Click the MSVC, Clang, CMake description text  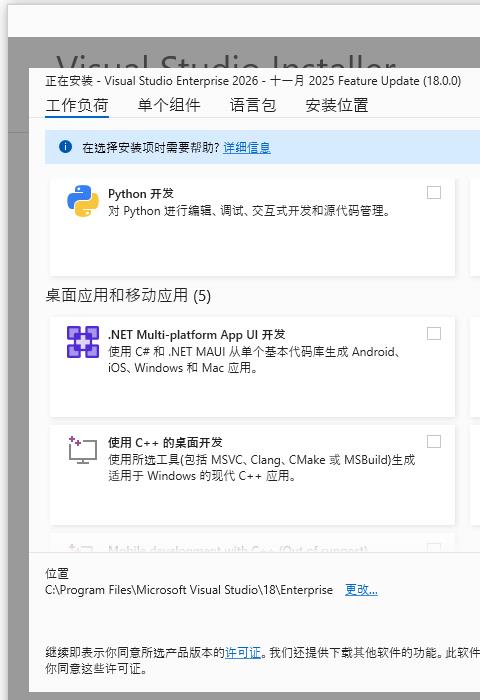tap(262, 467)
